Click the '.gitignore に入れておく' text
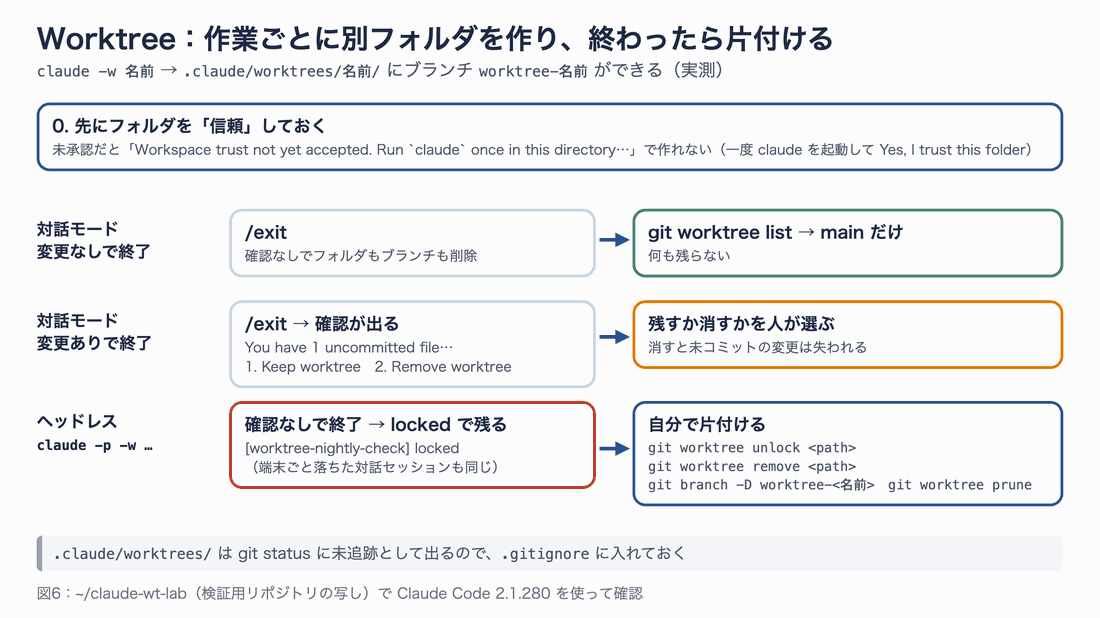Viewport: 1100px width, 618px height. (x=594, y=553)
